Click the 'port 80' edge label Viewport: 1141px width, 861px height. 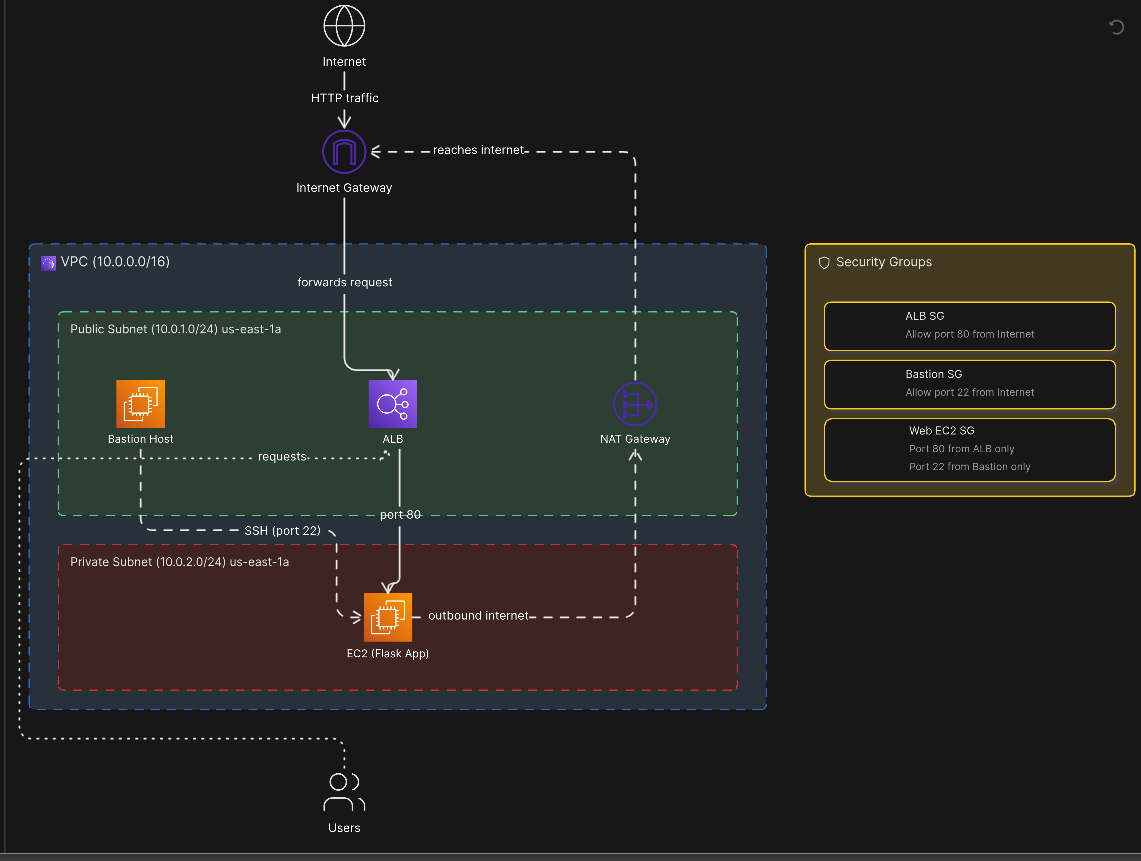click(400, 515)
